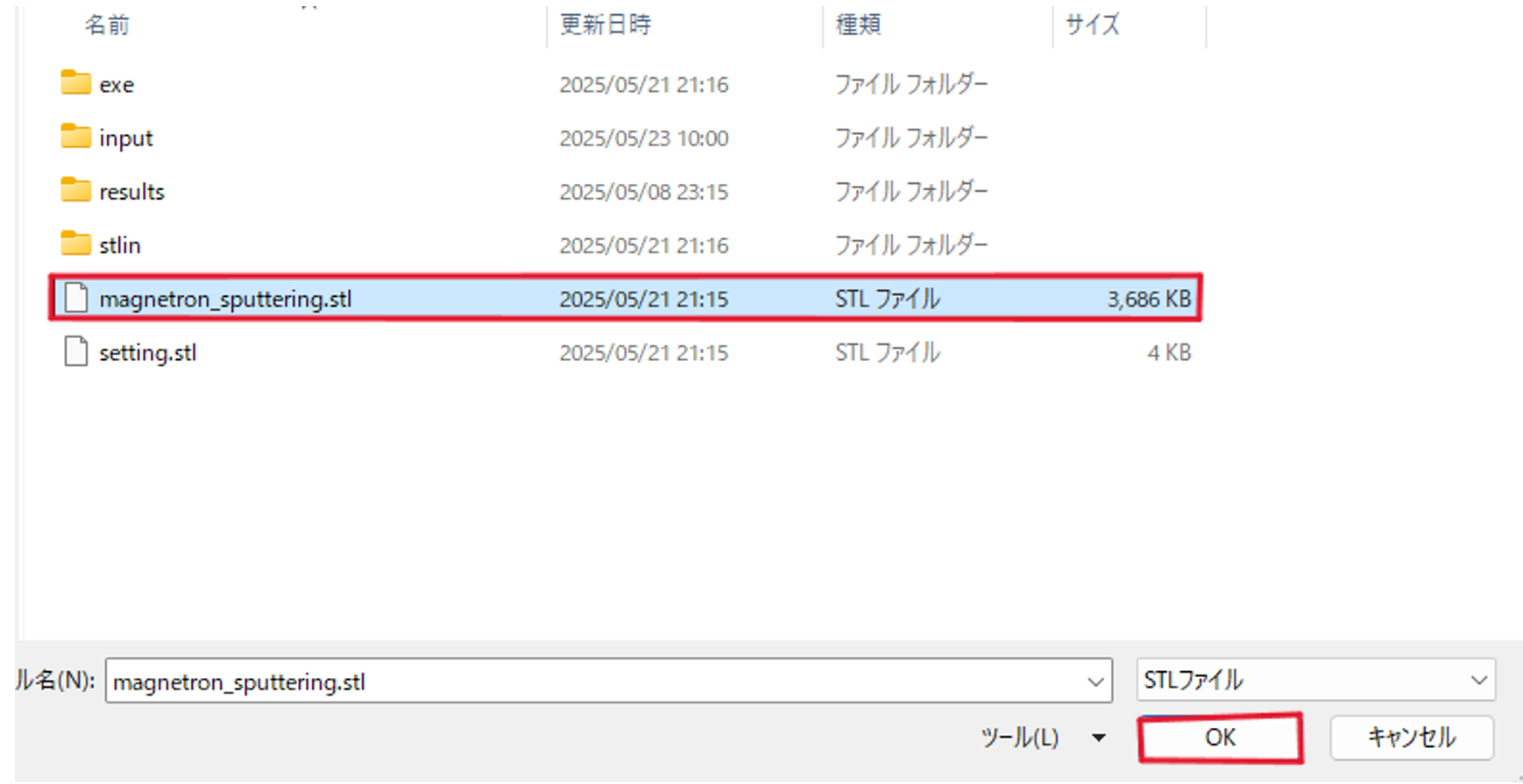Open the ツール(L) tools button
1523x784 pixels.
1019,738
